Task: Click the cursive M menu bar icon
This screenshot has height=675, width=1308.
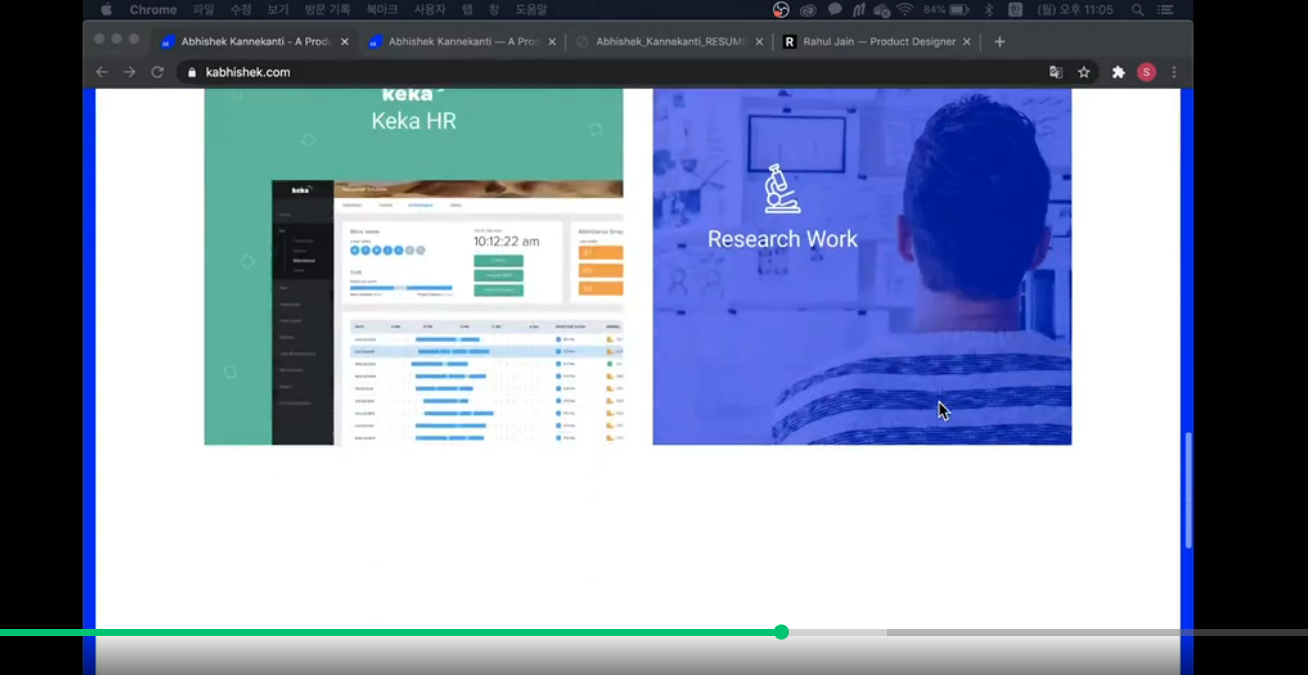Action: (x=859, y=10)
